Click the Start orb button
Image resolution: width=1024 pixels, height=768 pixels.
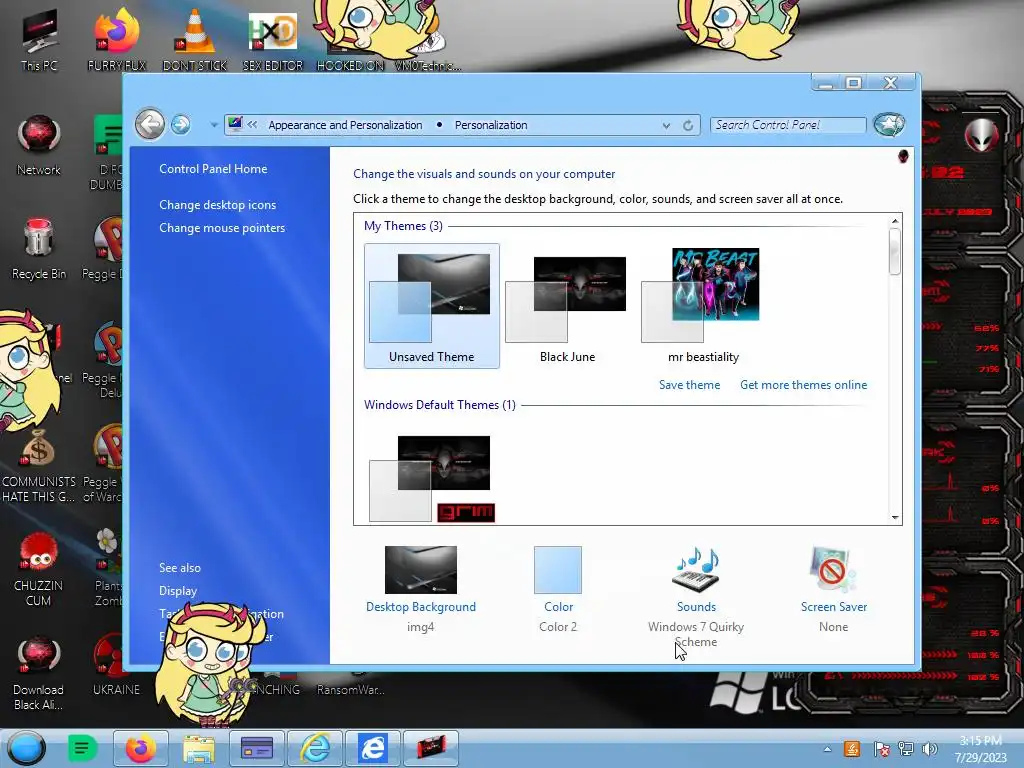click(x=27, y=748)
